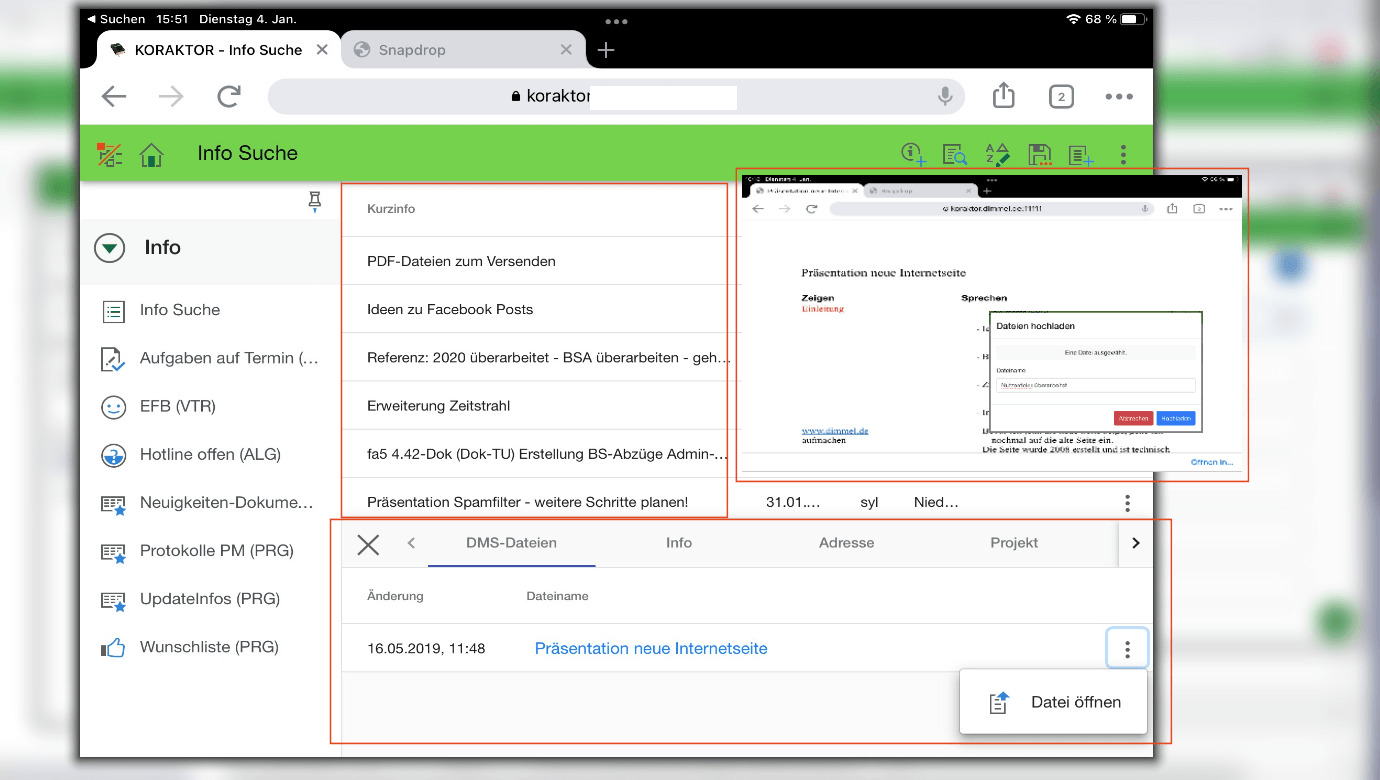
Task: Open the search list icon in toolbar
Action: click(x=955, y=154)
